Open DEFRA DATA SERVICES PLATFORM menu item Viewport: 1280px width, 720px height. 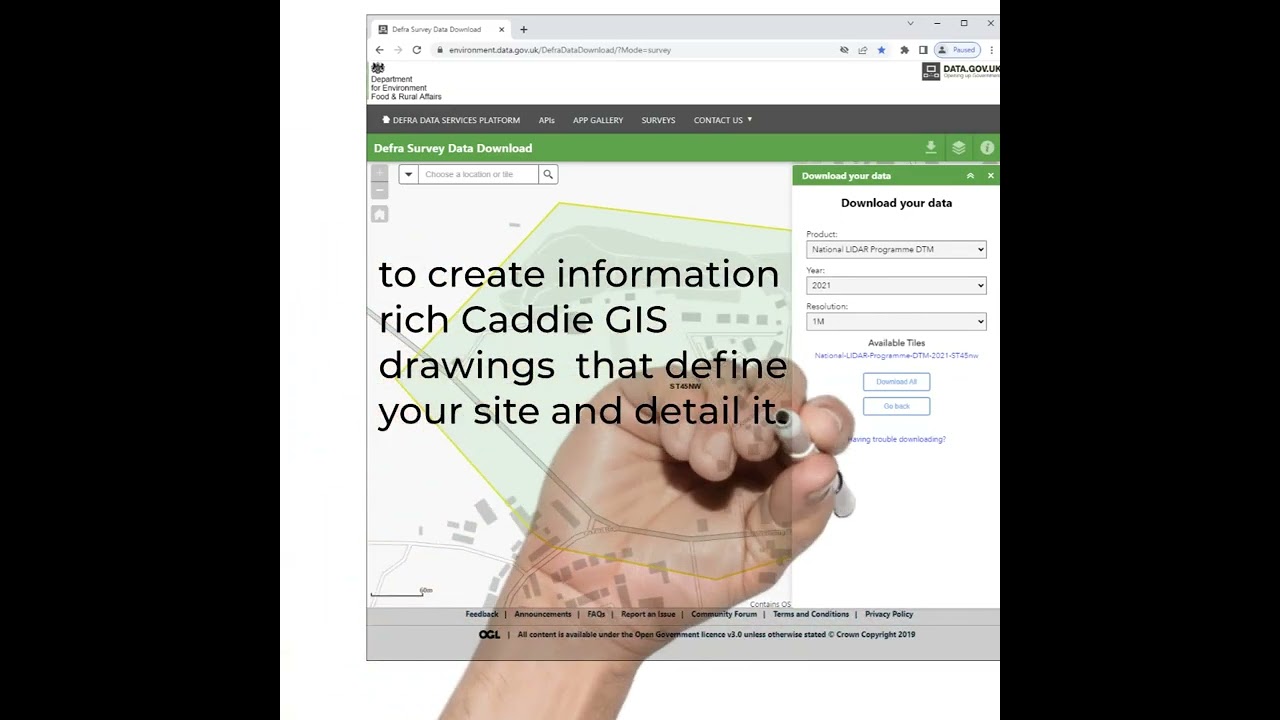[451, 120]
